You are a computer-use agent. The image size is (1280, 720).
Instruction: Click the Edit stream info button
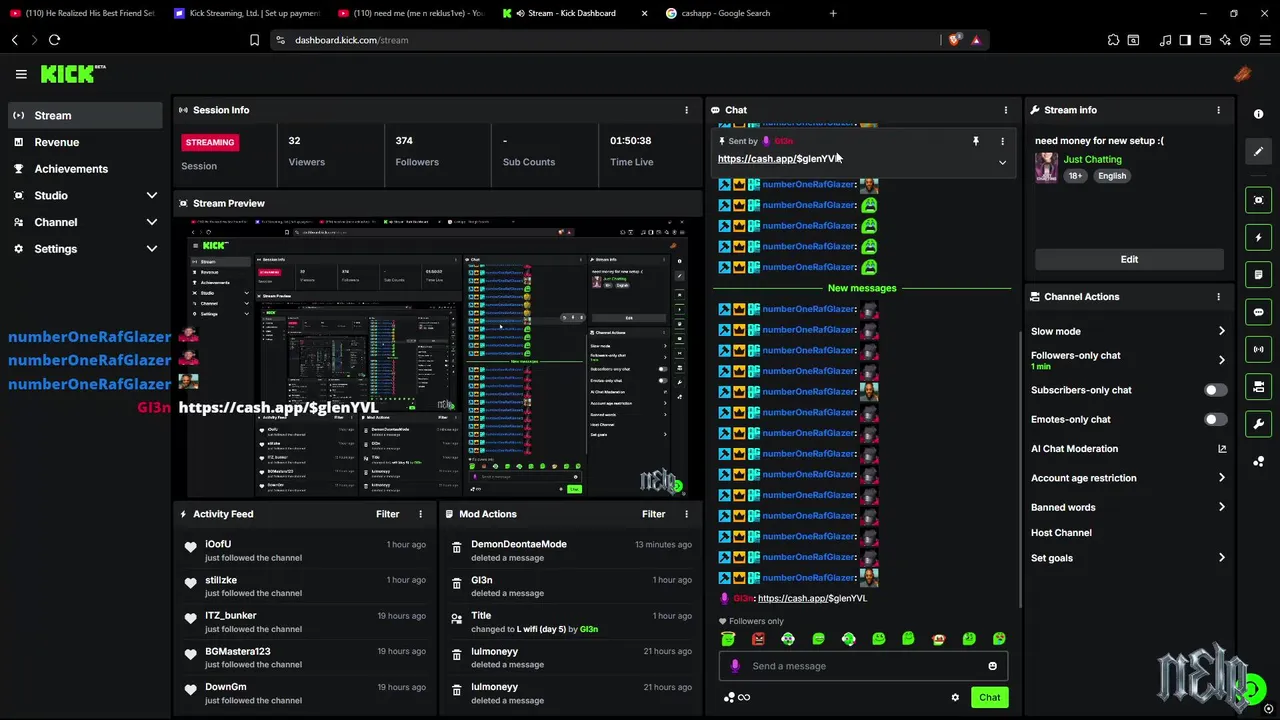click(1129, 259)
